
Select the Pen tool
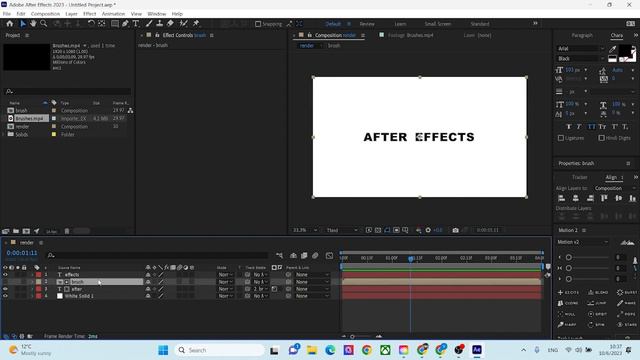coord(125,24)
